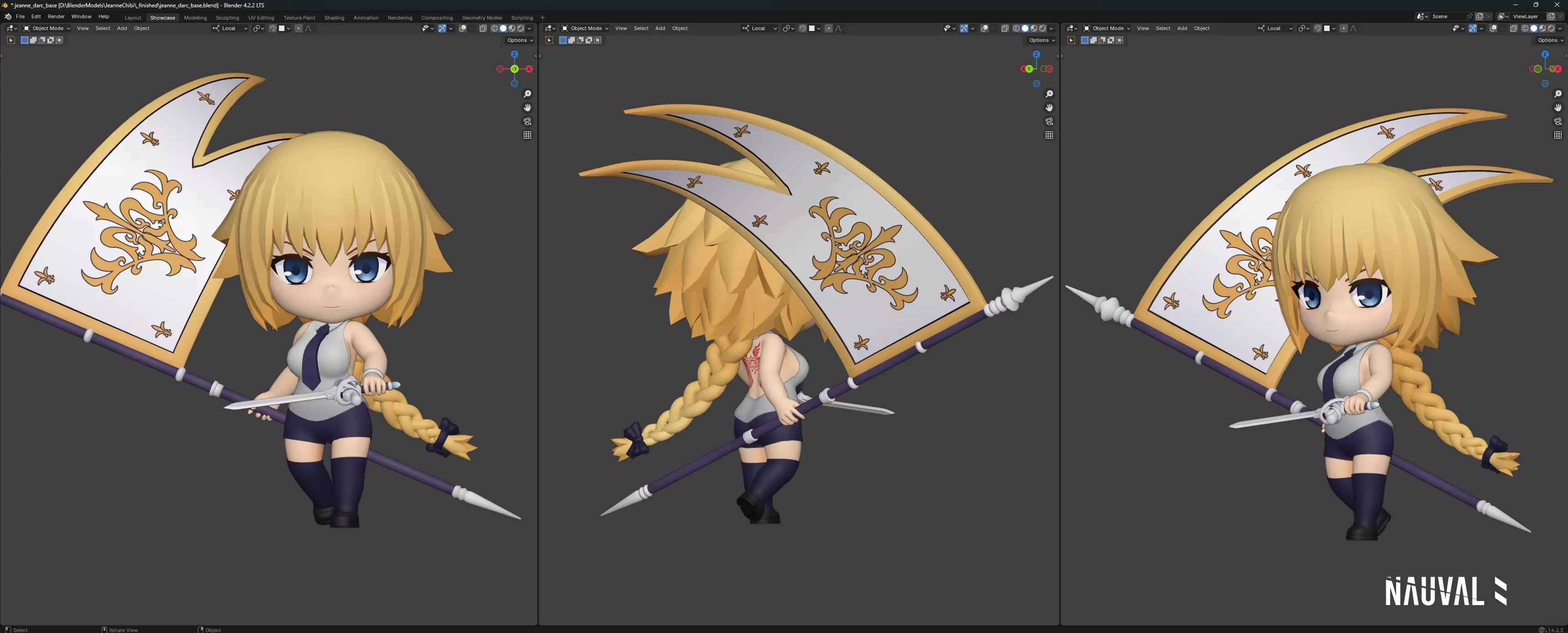Click the blue Z axis on the middle viewport gizmo

pyautogui.click(x=1036, y=54)
